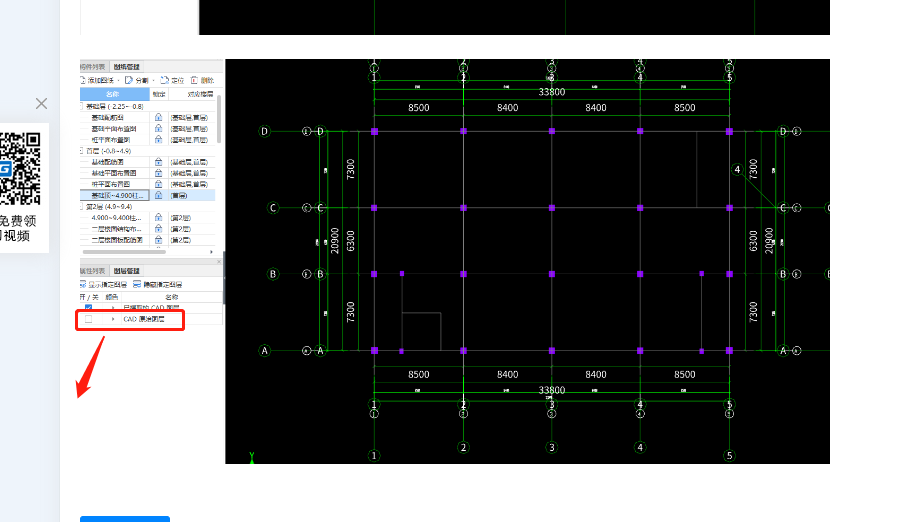
Task: Check the CAD 原始图层 checkbox
Action: click(88, 319)
